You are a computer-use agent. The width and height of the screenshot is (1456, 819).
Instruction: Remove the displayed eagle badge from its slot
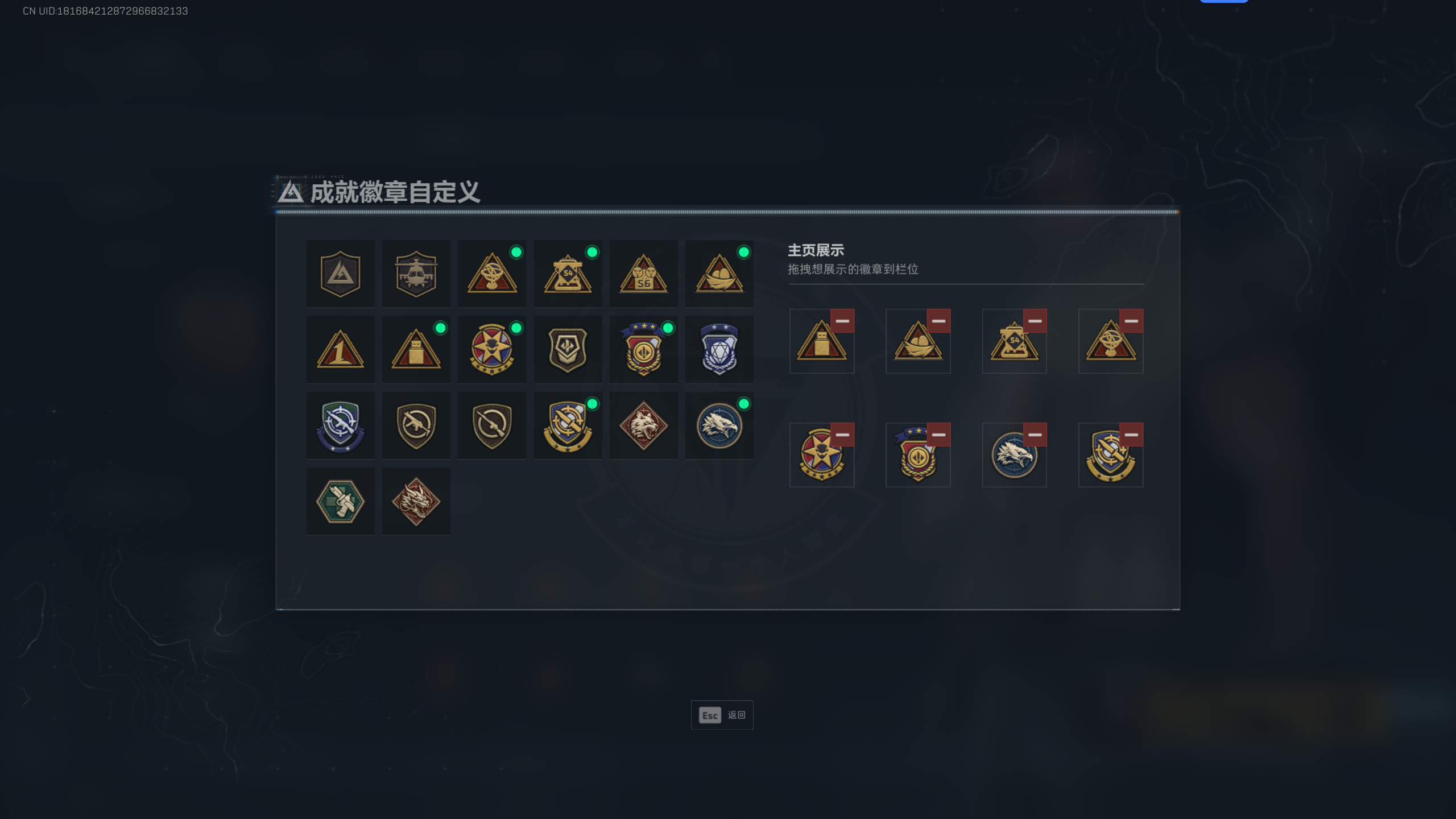click(x=1035, y=435)
